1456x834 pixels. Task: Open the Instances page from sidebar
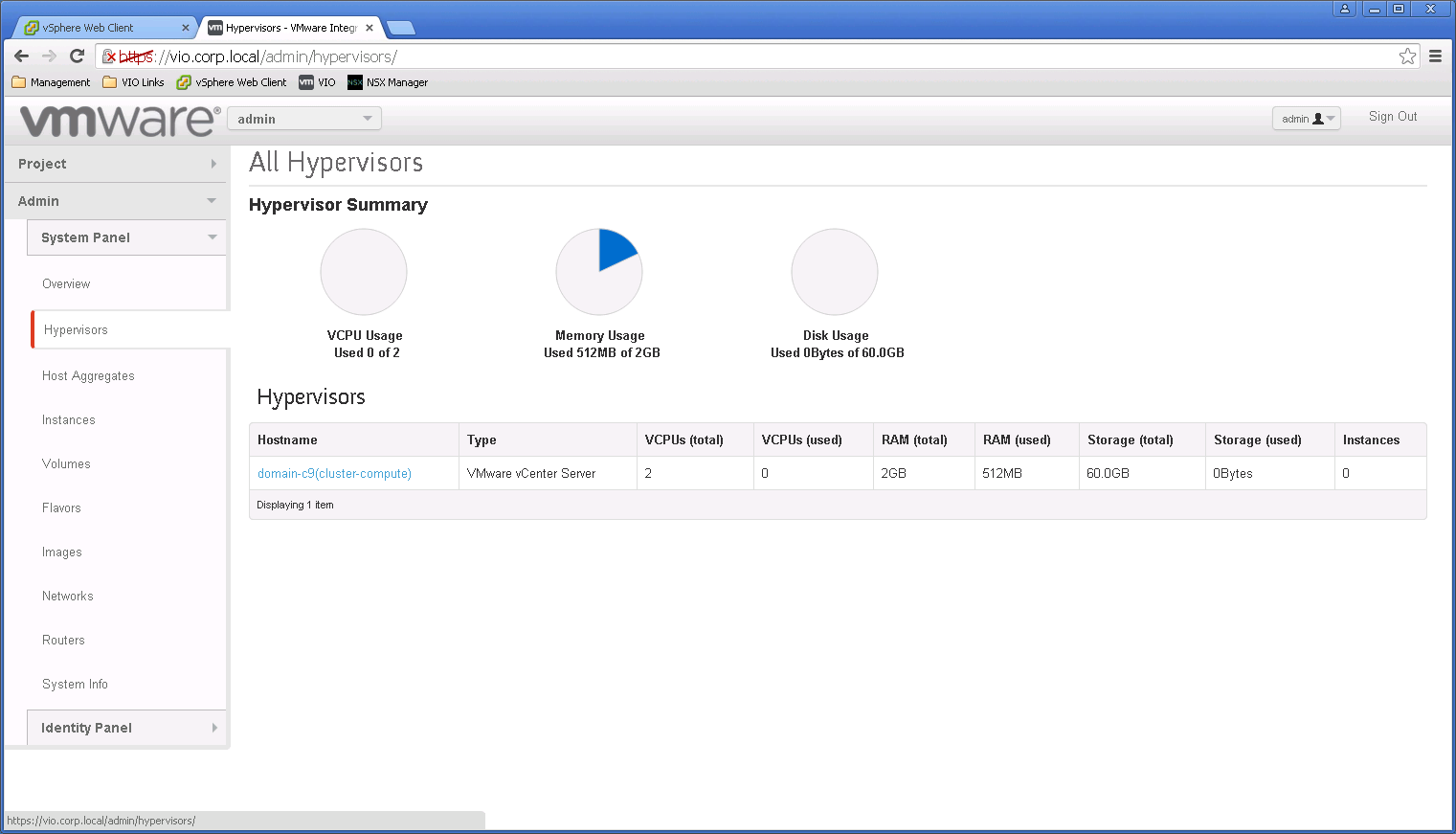click(69, 420)
